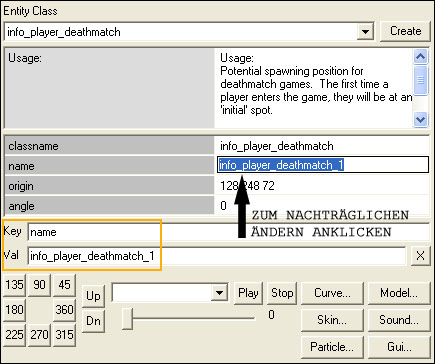
Task: Open the Entity Class dropdown arrow
Action: tap(365, 32)
